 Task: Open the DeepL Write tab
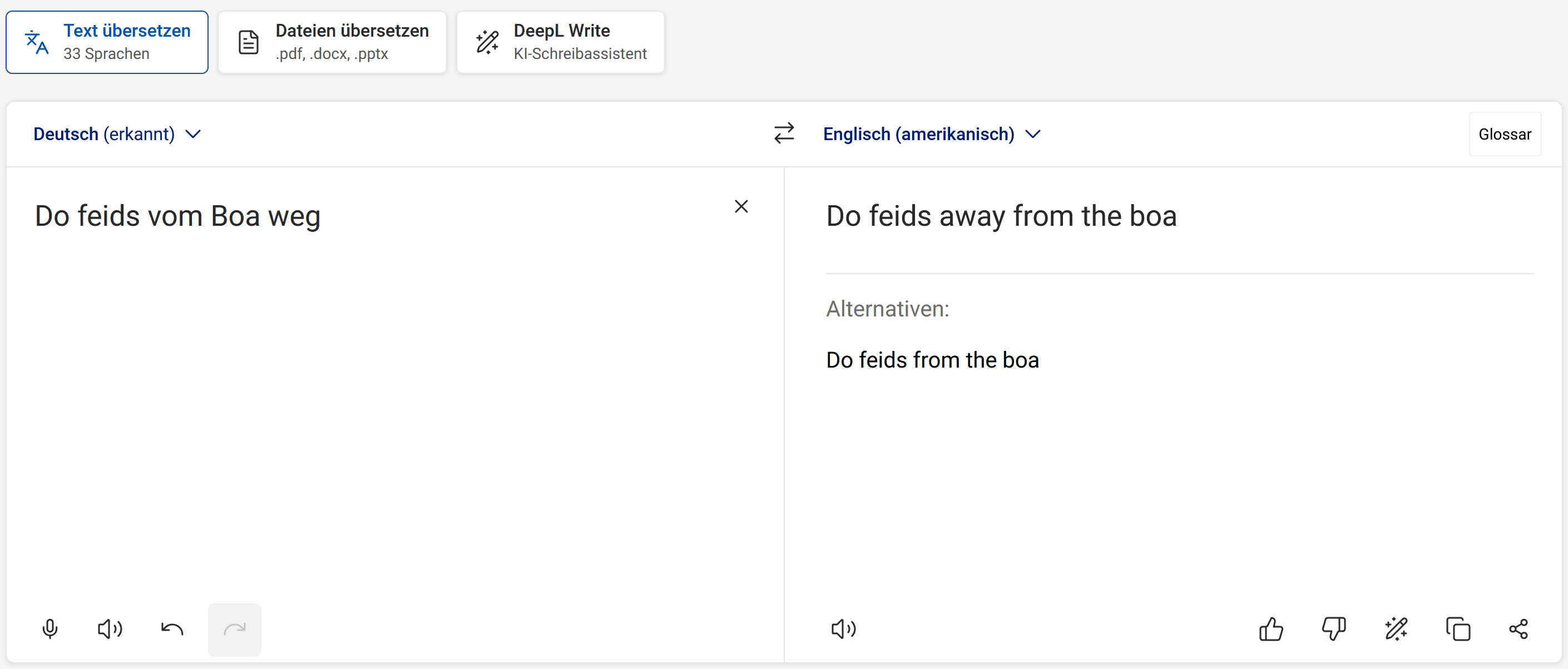tap(561, 42)
